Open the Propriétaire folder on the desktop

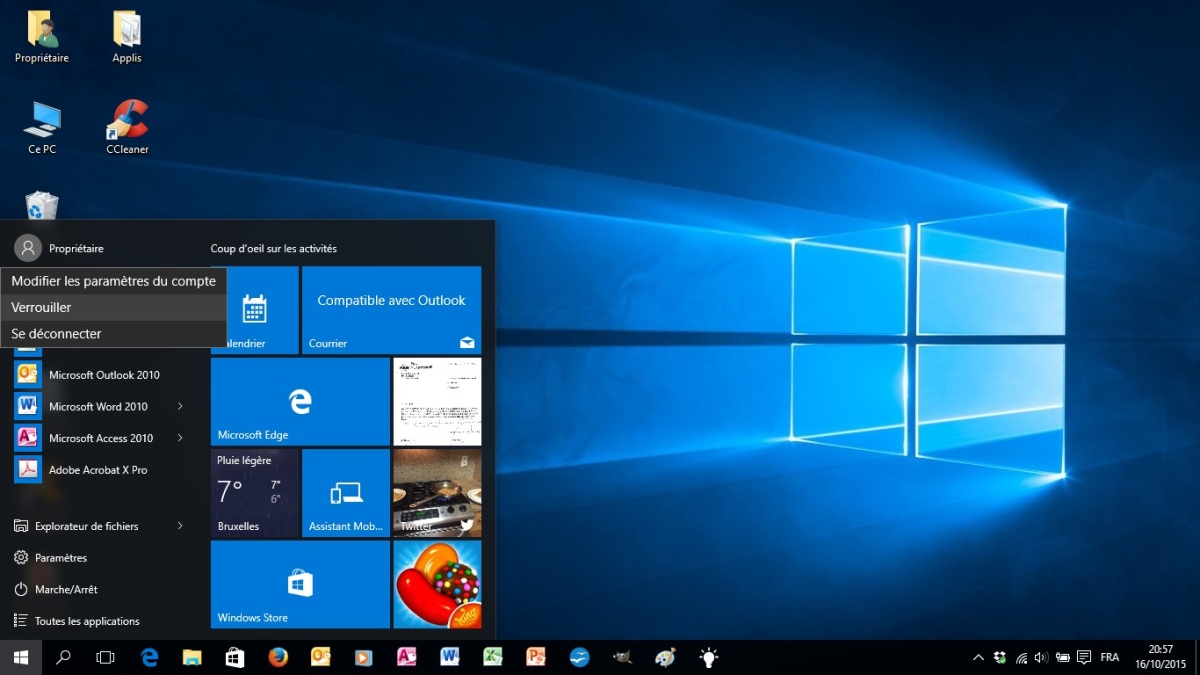coord(42,37)
